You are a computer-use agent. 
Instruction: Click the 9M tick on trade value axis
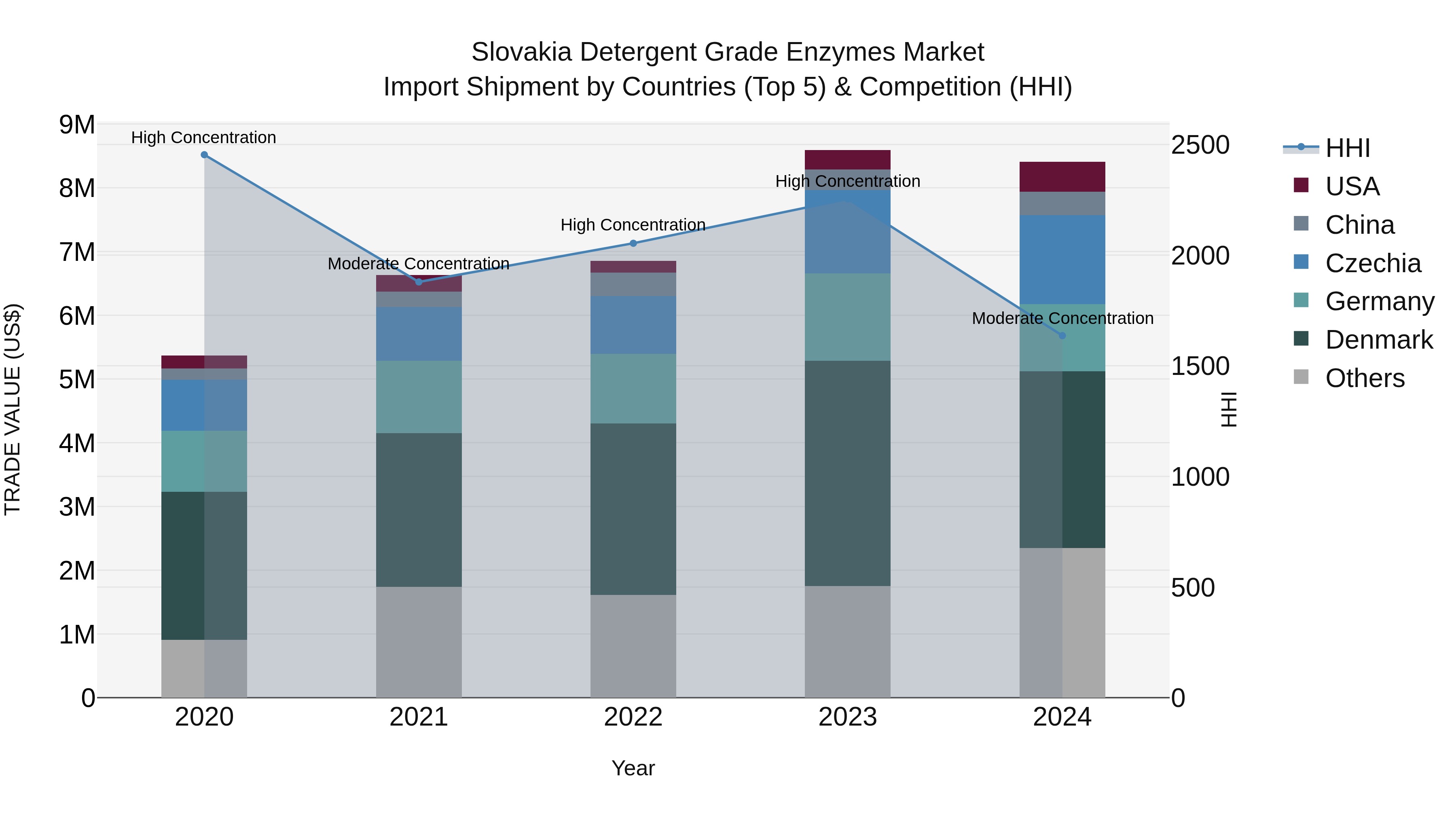(77, 124)
